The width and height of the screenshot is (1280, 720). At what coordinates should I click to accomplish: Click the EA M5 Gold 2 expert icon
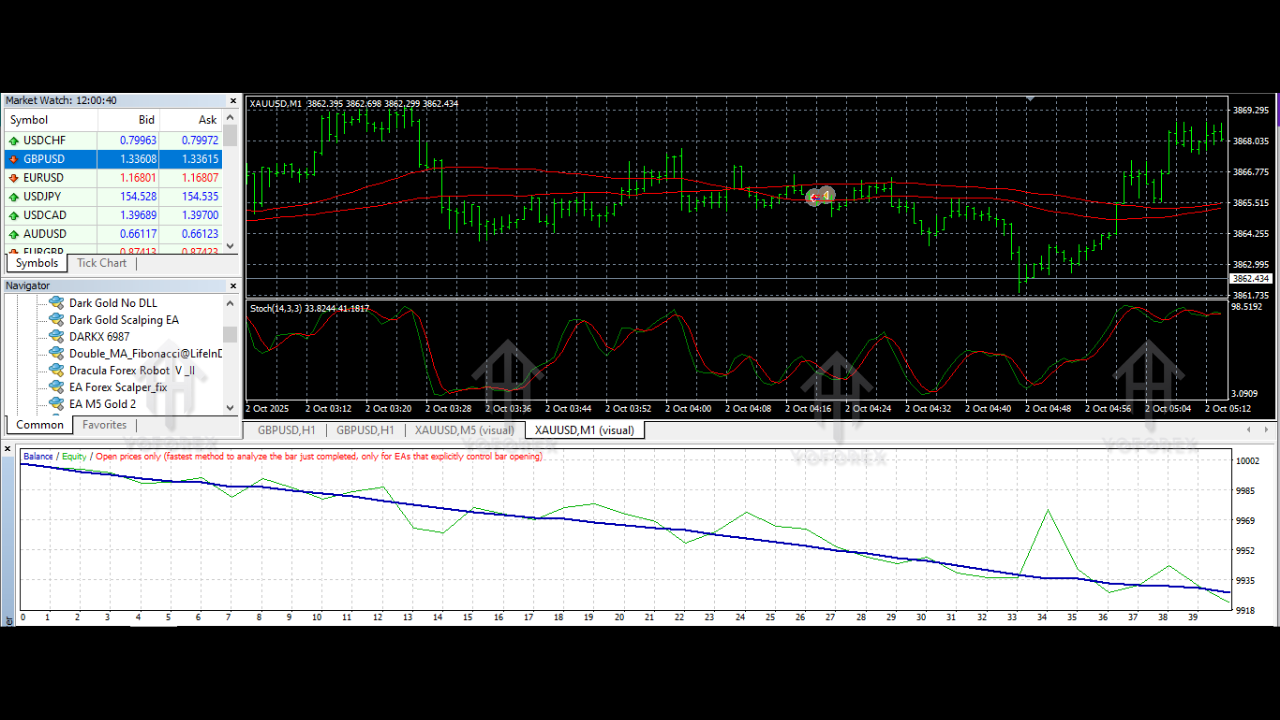coord(56,404)
